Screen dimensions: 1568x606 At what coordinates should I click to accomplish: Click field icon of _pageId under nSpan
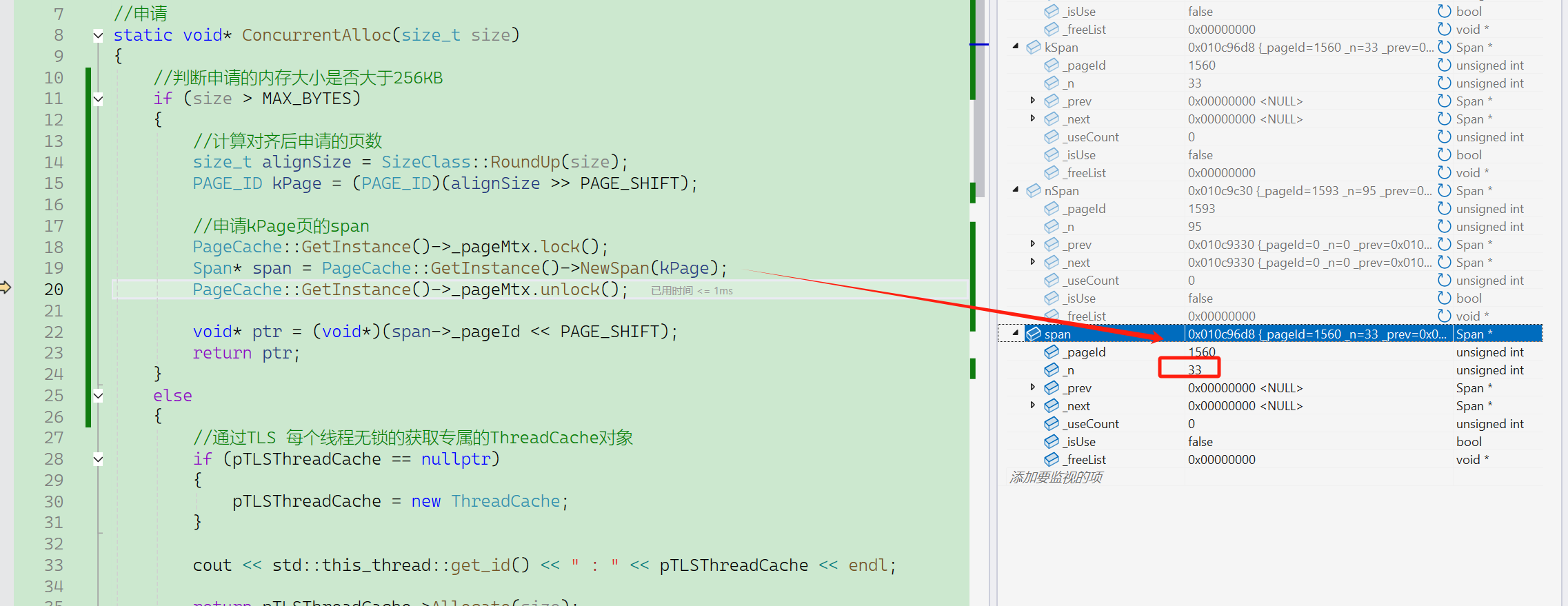[x=1052, y=208]
